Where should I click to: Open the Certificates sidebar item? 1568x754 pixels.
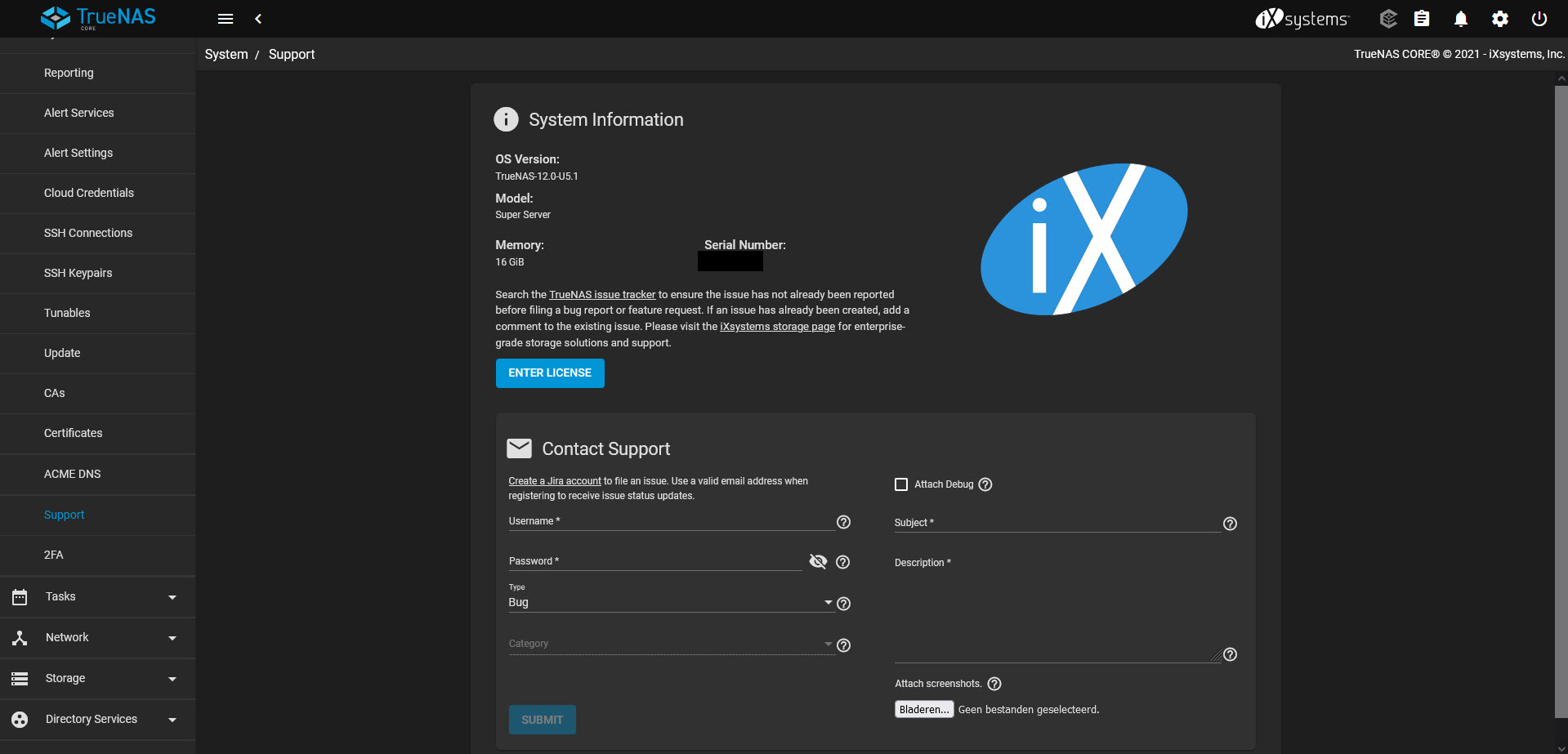pyautogui.click(x=74, y=433)
